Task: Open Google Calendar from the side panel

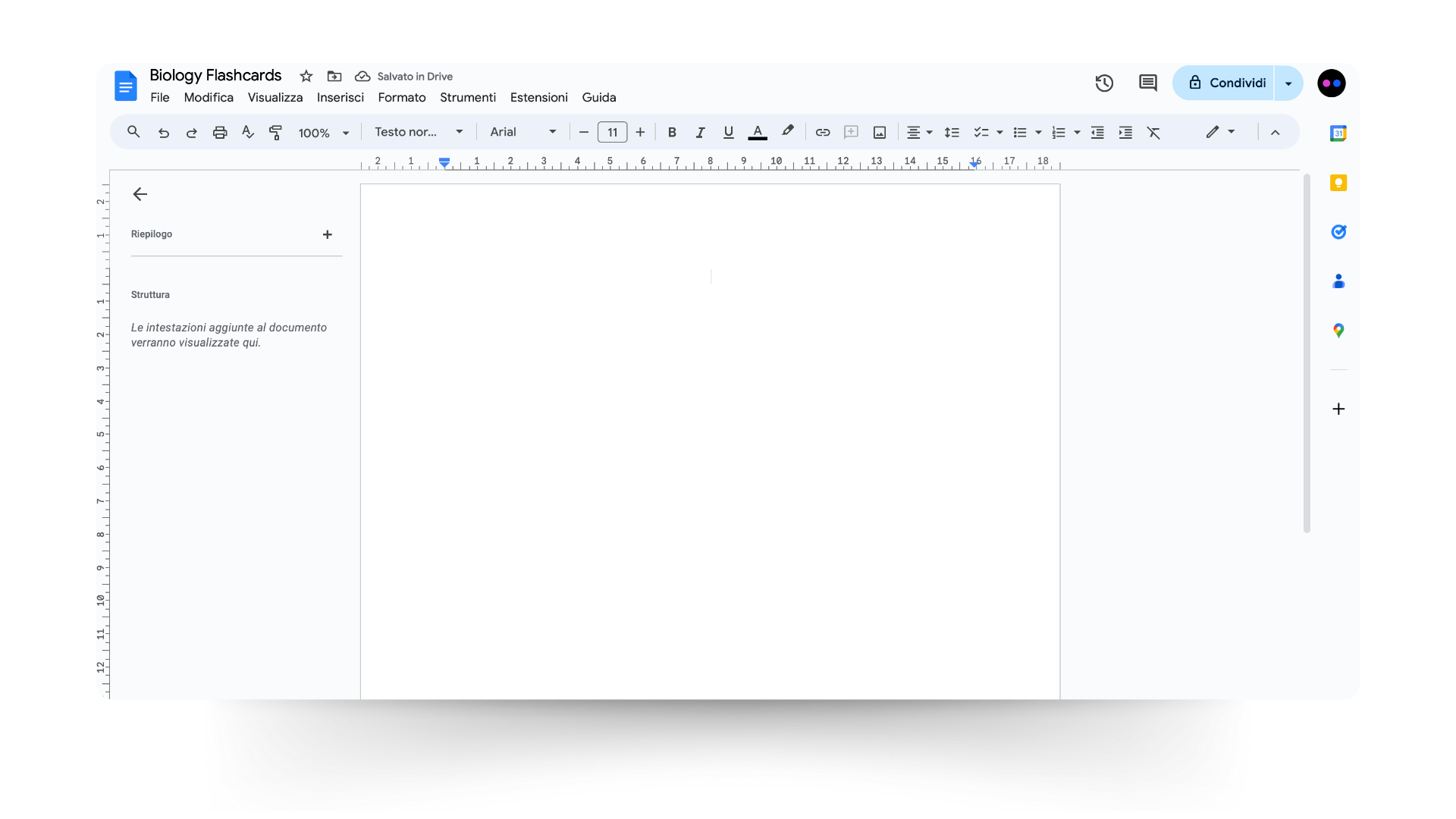Action: (1338, 133)
